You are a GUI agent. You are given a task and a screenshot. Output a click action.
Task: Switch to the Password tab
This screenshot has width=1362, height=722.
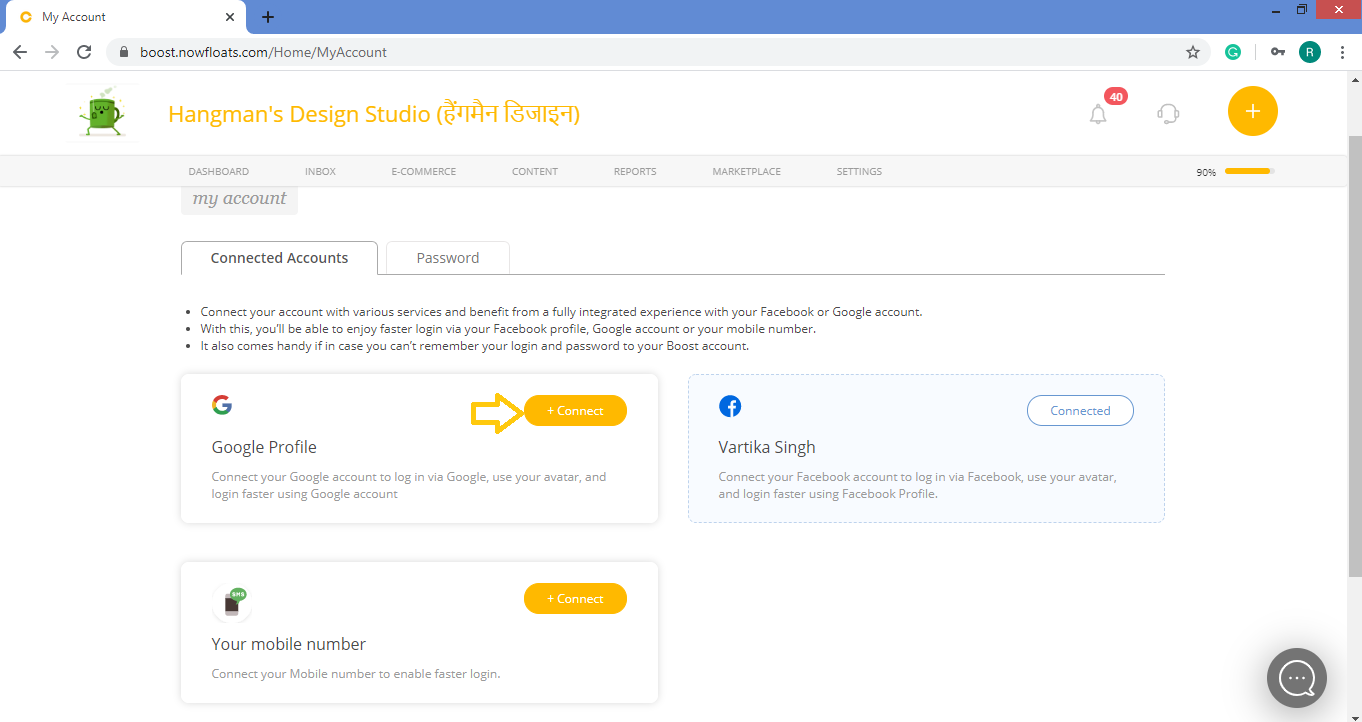point(447,258)
